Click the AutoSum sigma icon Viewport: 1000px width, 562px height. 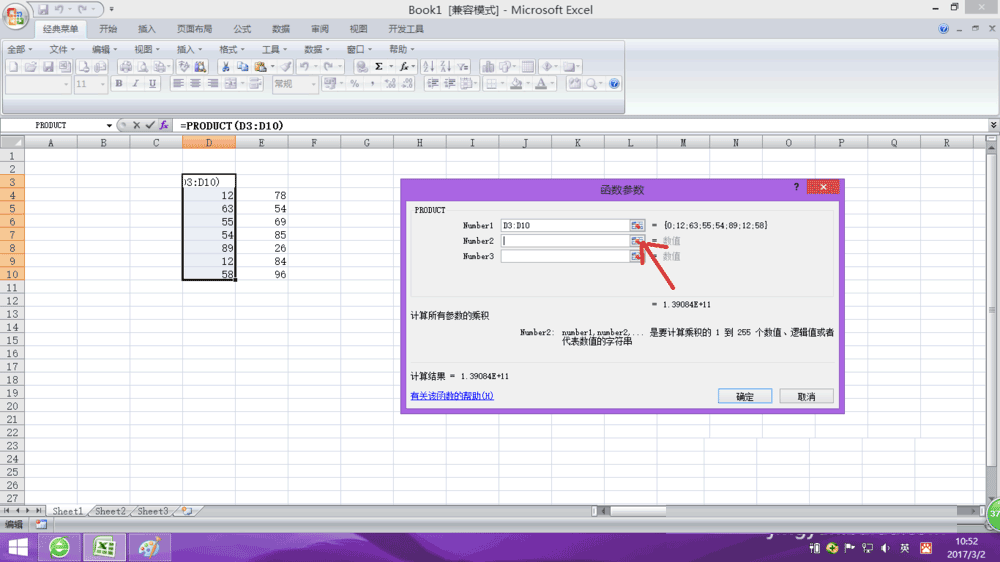click(x=379, y=66)
